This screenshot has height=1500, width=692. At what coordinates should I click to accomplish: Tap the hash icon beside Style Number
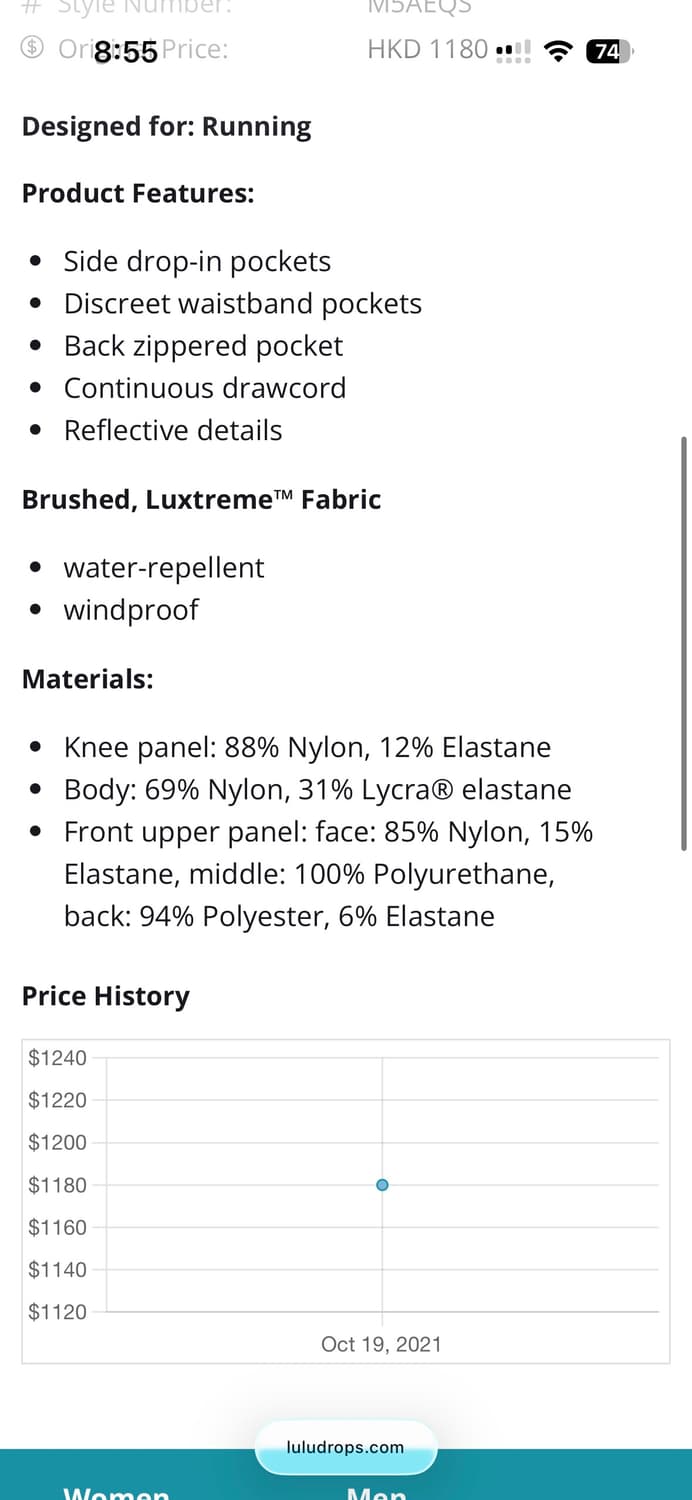[x=32, y=6]
